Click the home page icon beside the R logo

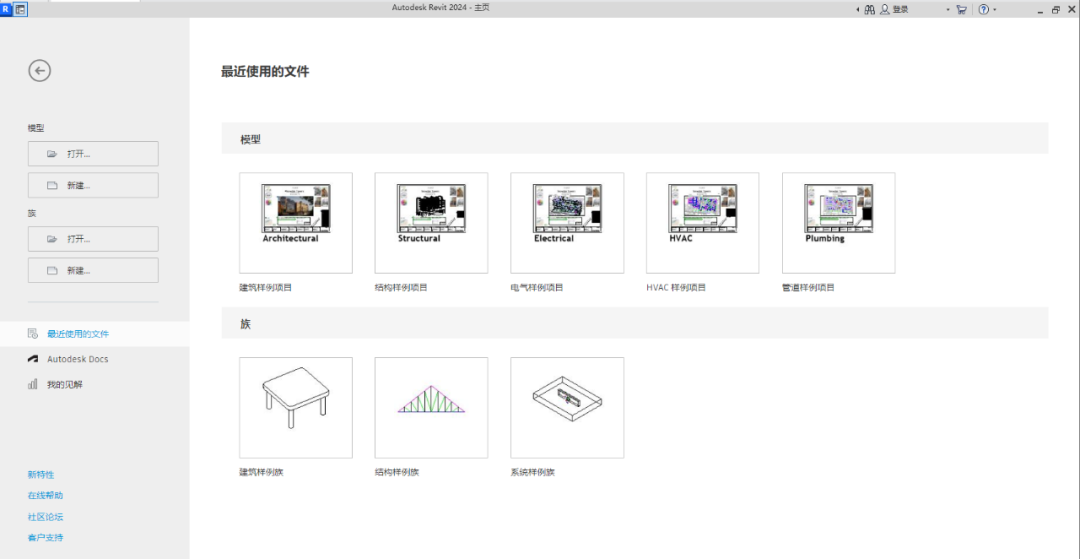[x=20, y=9]
